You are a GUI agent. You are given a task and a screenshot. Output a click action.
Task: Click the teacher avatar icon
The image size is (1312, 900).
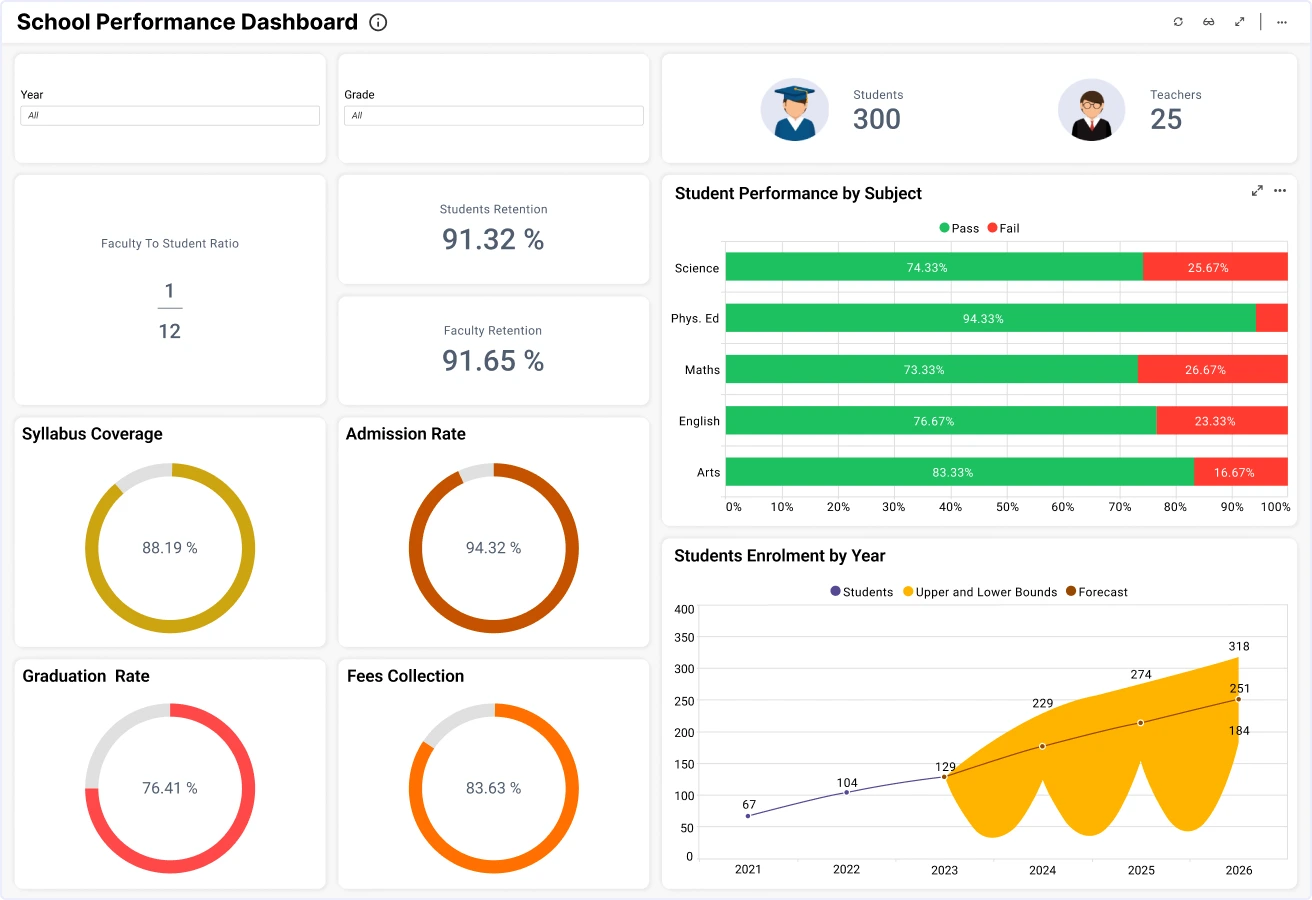1091,109
